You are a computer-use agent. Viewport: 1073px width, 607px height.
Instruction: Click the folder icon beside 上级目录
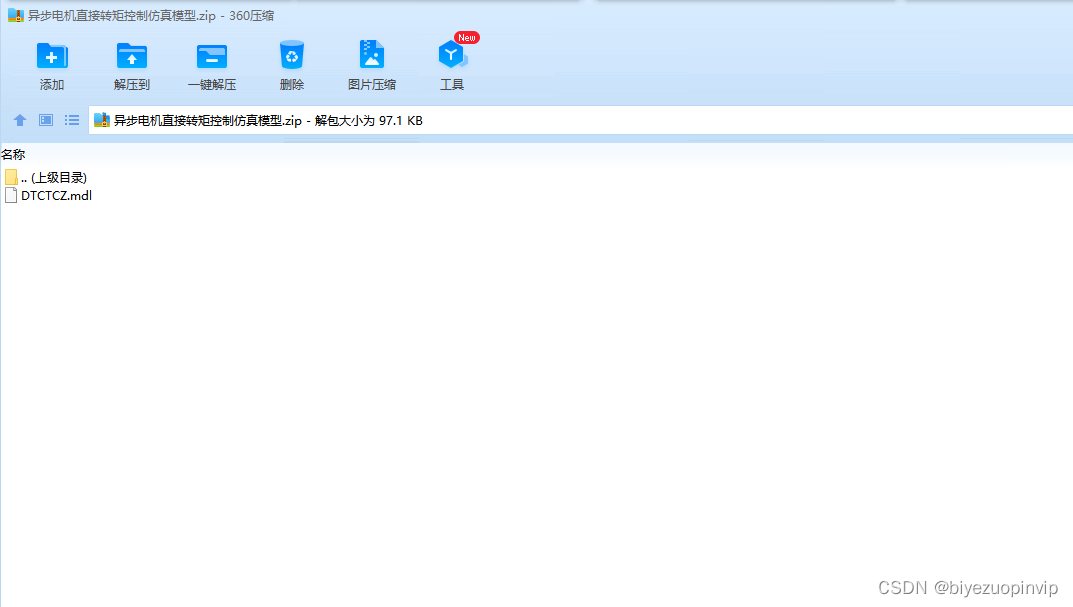pos(10,177)
